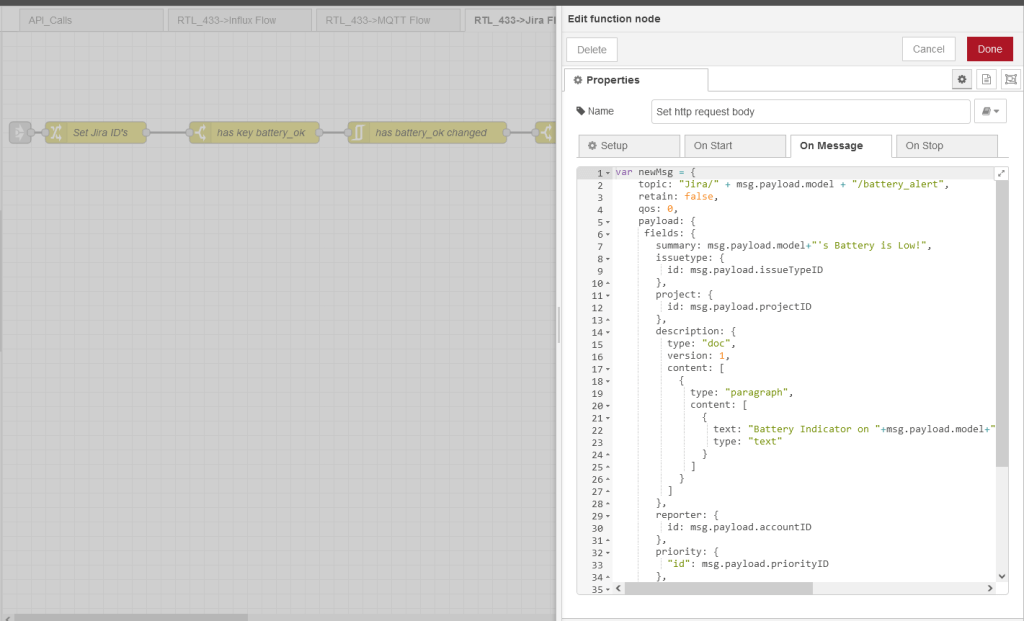The image size is (1024, 621).
Task: Collapse the payload fold arrow at line 5
Action: point(609,222)
